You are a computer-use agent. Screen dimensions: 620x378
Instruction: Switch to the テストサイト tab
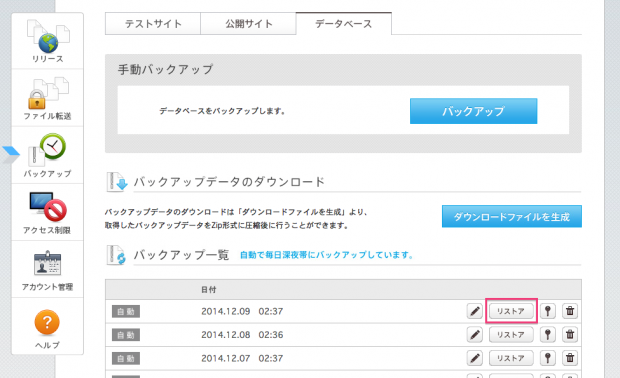point(153,24)
